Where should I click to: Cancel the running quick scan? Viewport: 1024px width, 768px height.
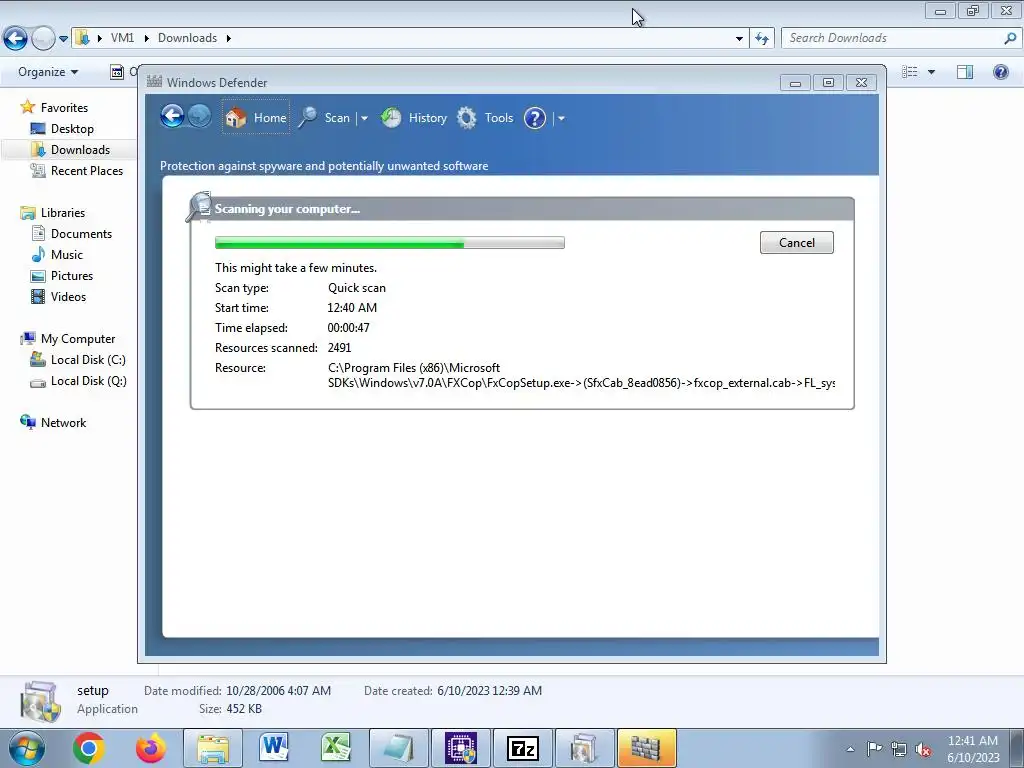797,242
